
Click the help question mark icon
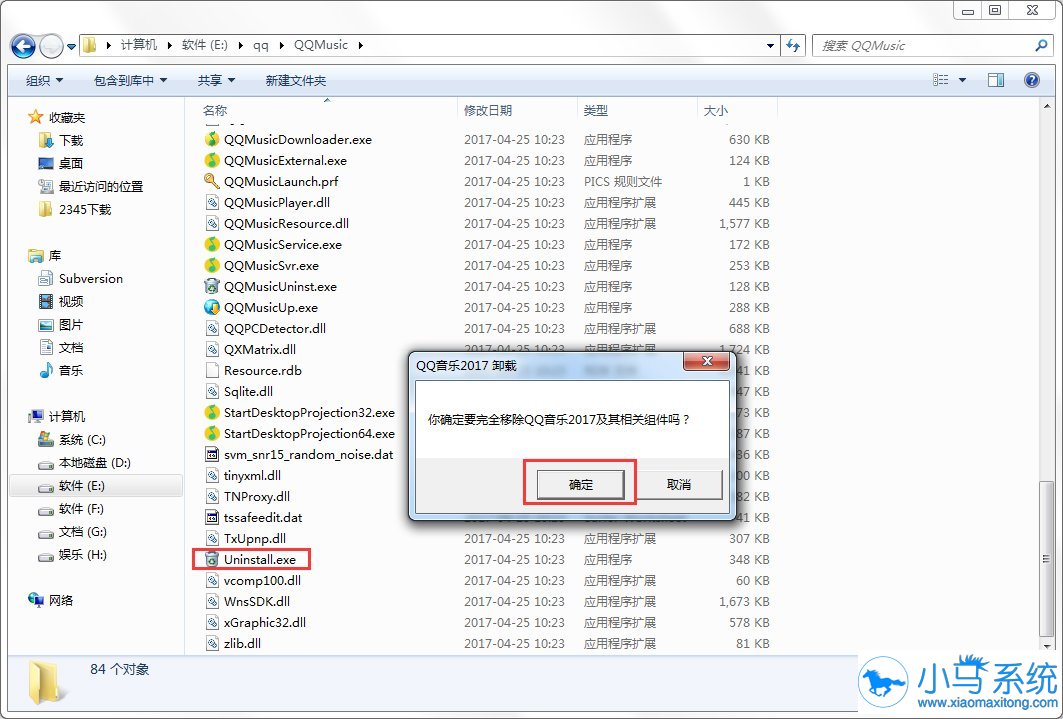click(x=1032, y=80)
